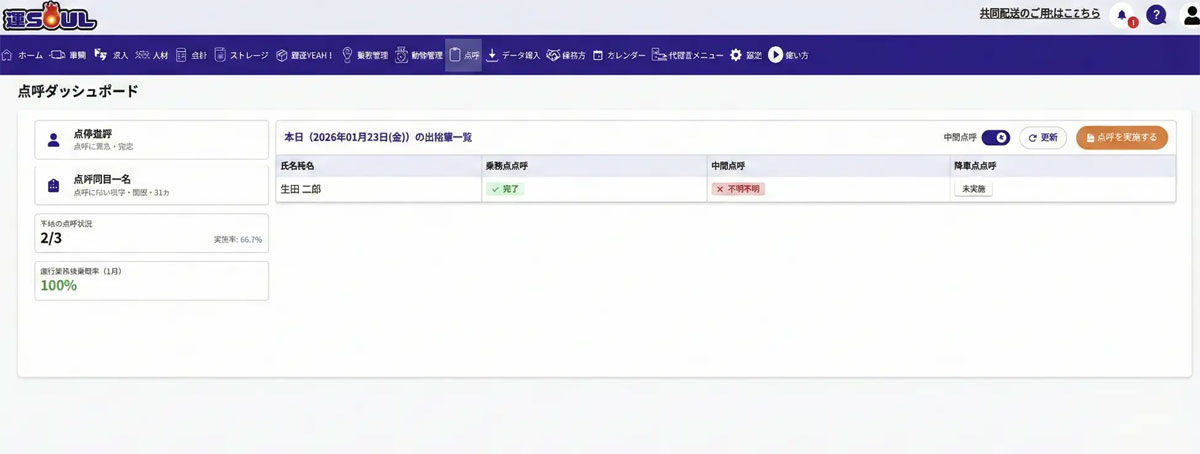Click the 2/3 roll call status card
1200x454 pixels.
point(151,233)
